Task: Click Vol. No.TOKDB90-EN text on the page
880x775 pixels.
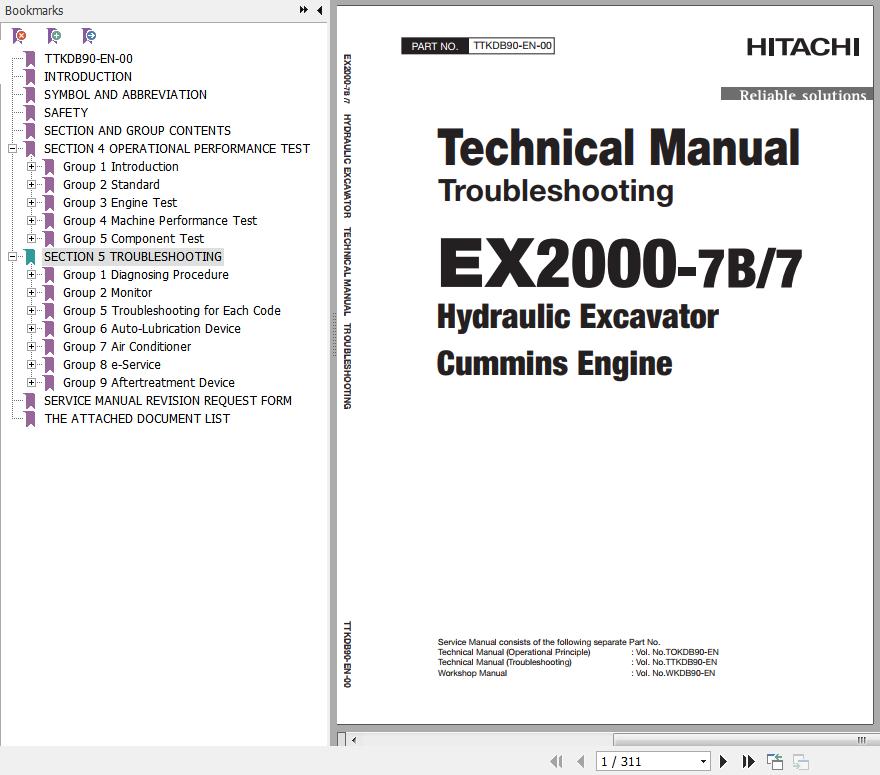Action: [x=677, y=652]
